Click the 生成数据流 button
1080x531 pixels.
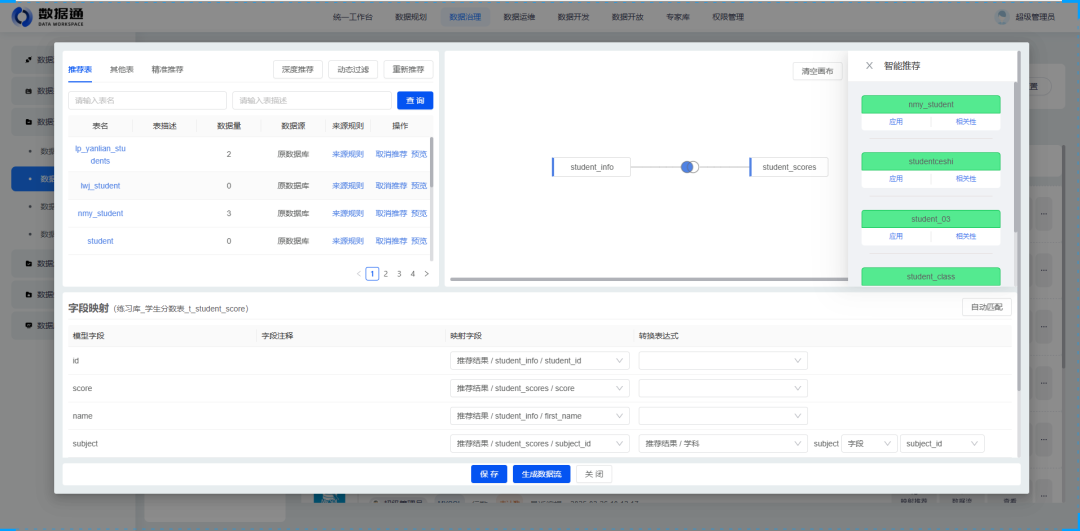pos(541,474)
